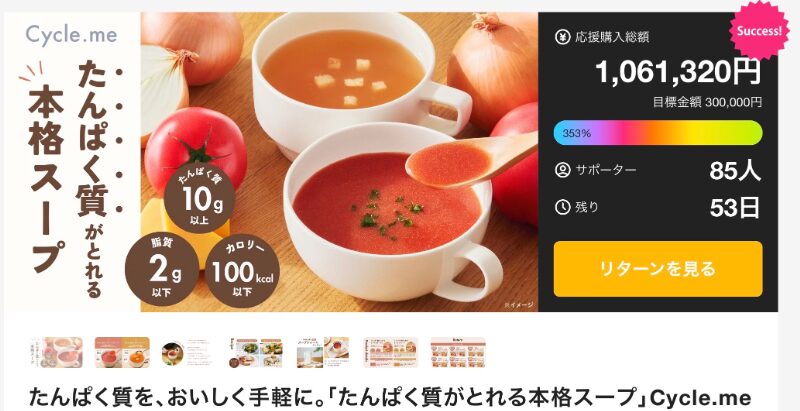800x411 pixels.
Task: Click the yen icon beside 応援購入総額
Action: click(x=562, y=37)
